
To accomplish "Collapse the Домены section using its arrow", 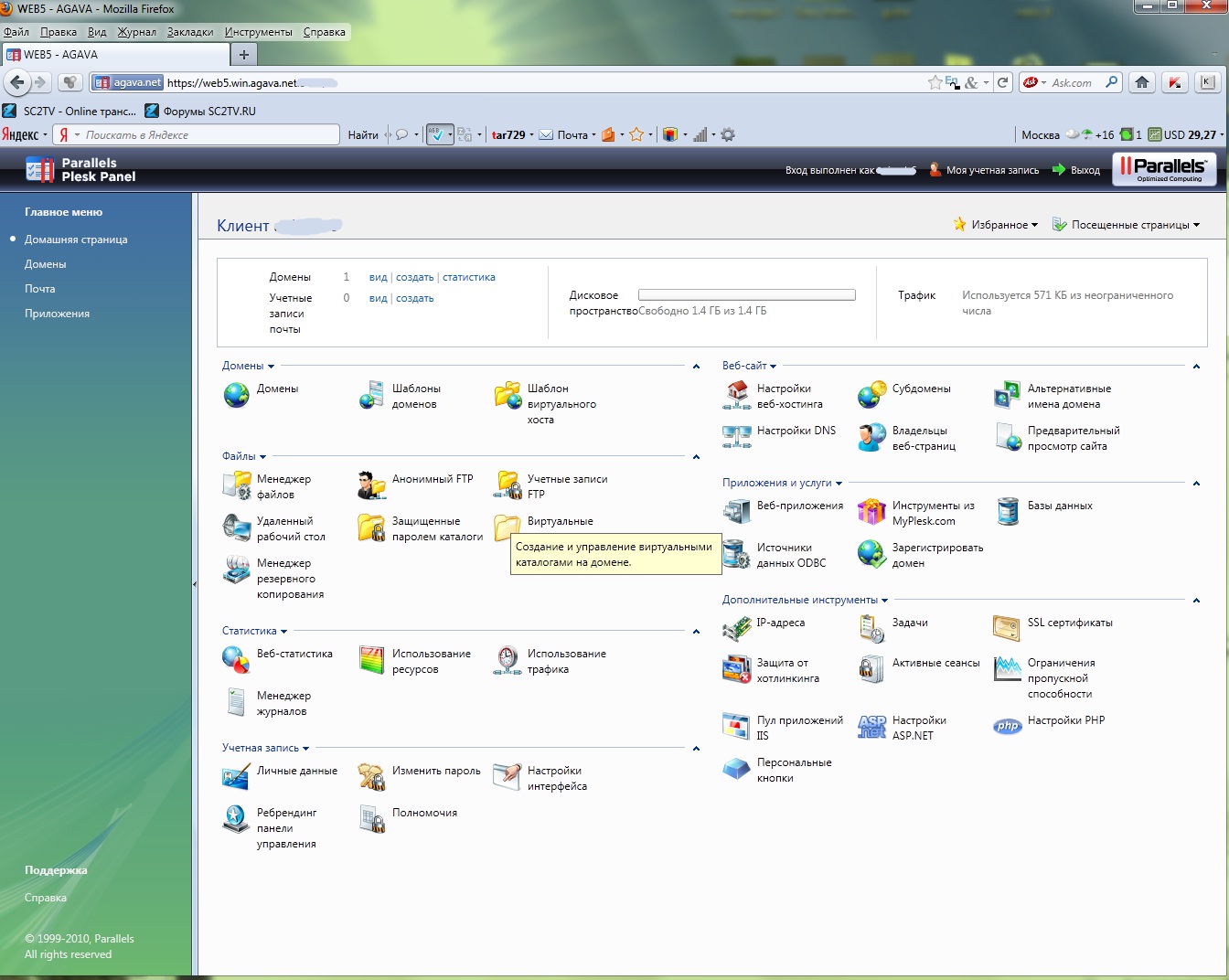I will (696, 367).
